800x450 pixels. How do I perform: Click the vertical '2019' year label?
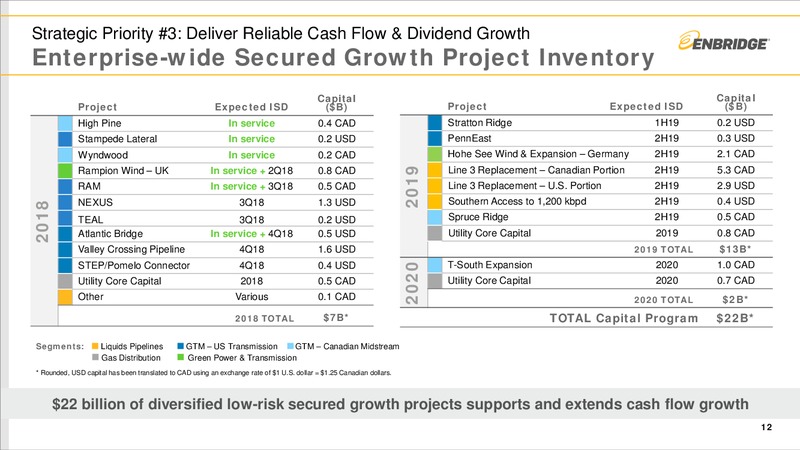point(412,186)
